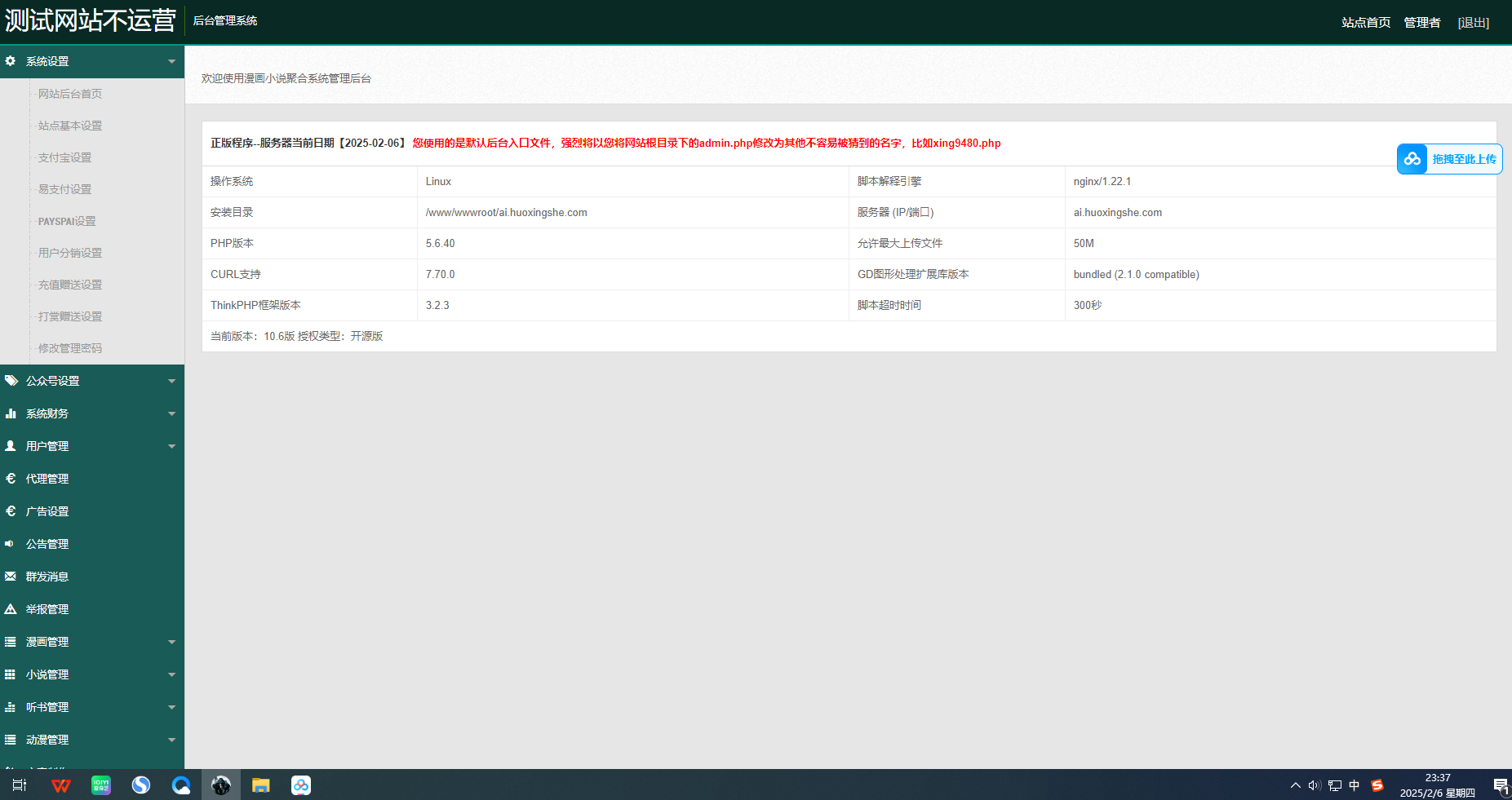The image size is (1512, 800).
Task: Click the 站点首页 link in header
Action: (x=1365, y=23)
